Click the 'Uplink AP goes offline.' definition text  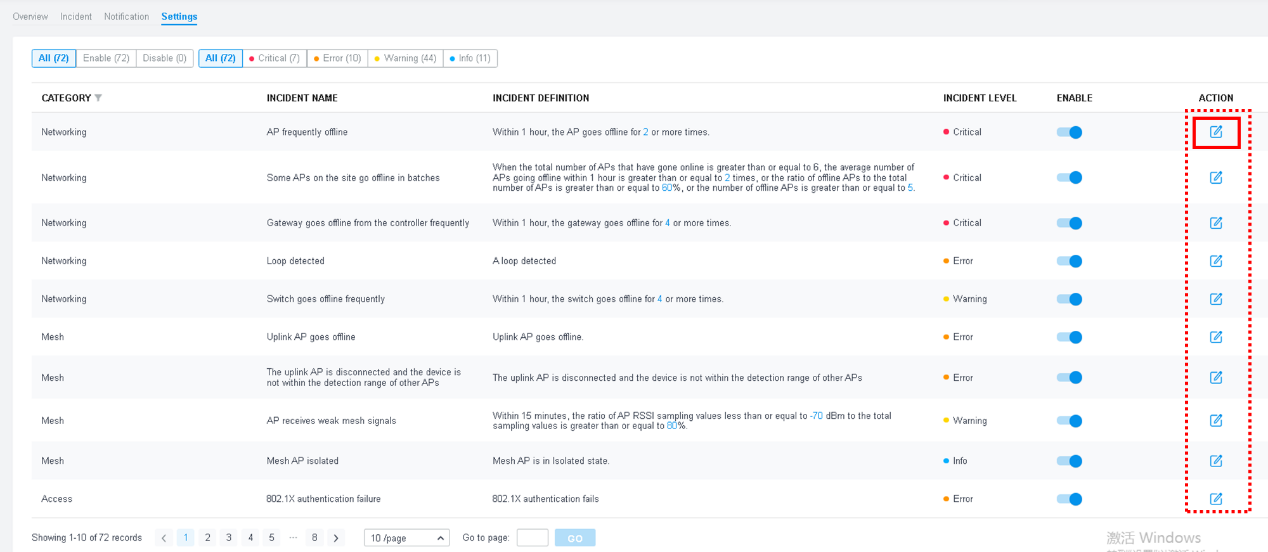537,337
